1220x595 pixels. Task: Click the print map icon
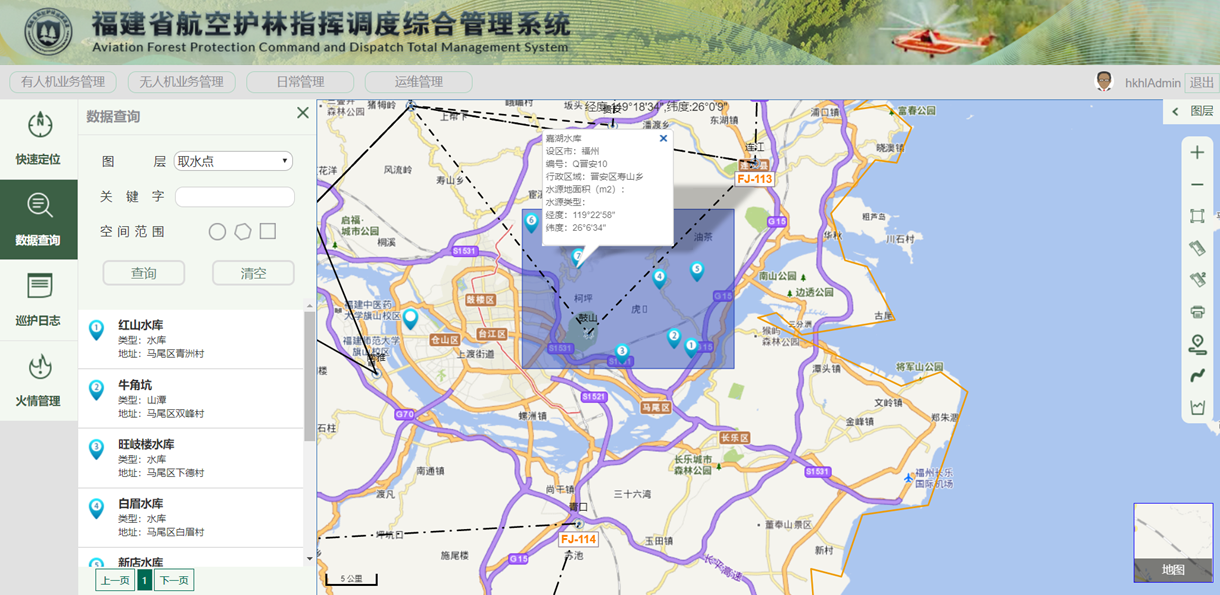1197,312
